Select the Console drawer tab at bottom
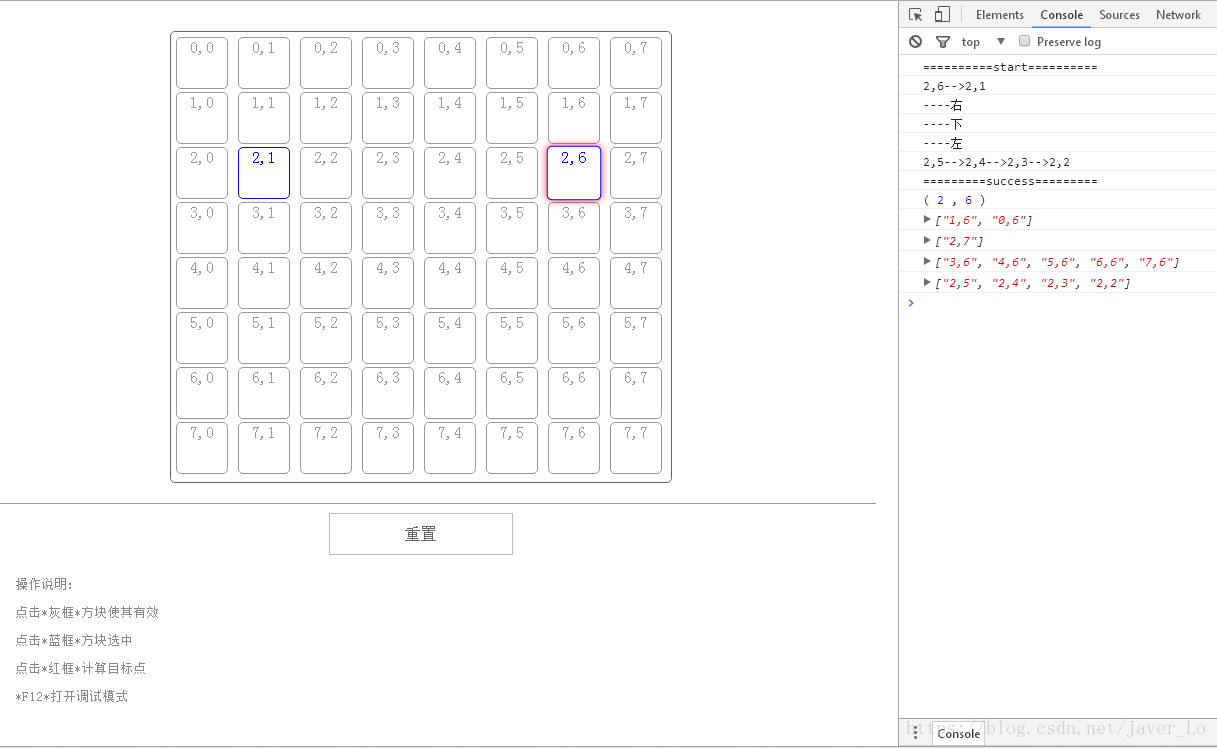 coord(958,733)
